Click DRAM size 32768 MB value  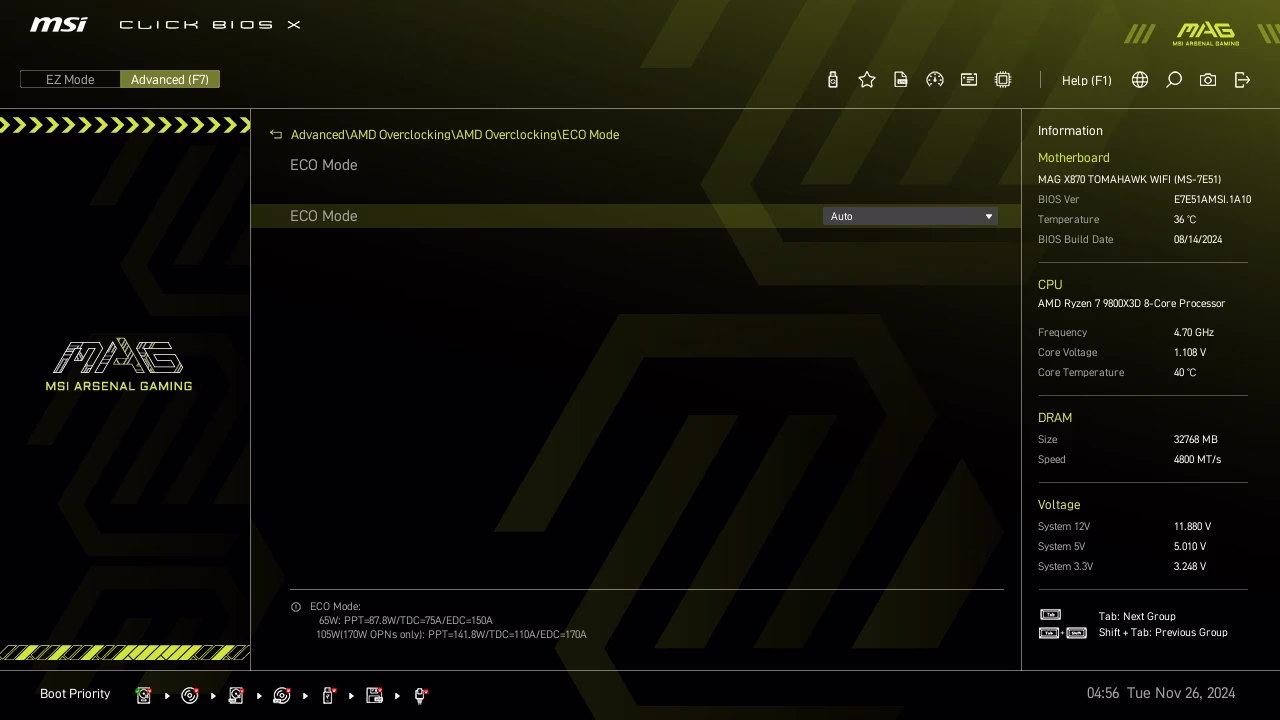coord(1196,440)
